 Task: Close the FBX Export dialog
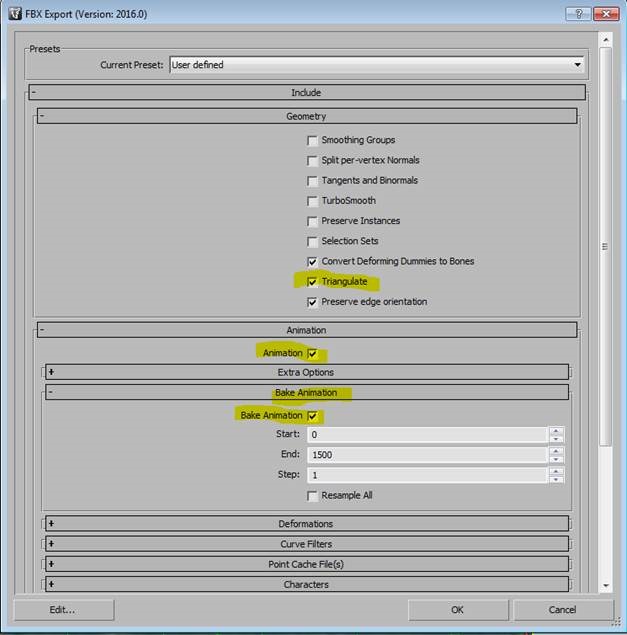pos(606,14)
